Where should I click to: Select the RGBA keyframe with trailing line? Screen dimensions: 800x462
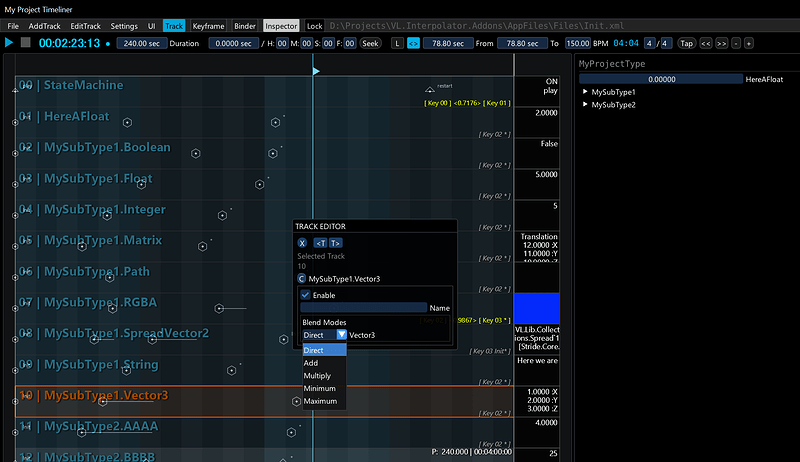[219, 309]
